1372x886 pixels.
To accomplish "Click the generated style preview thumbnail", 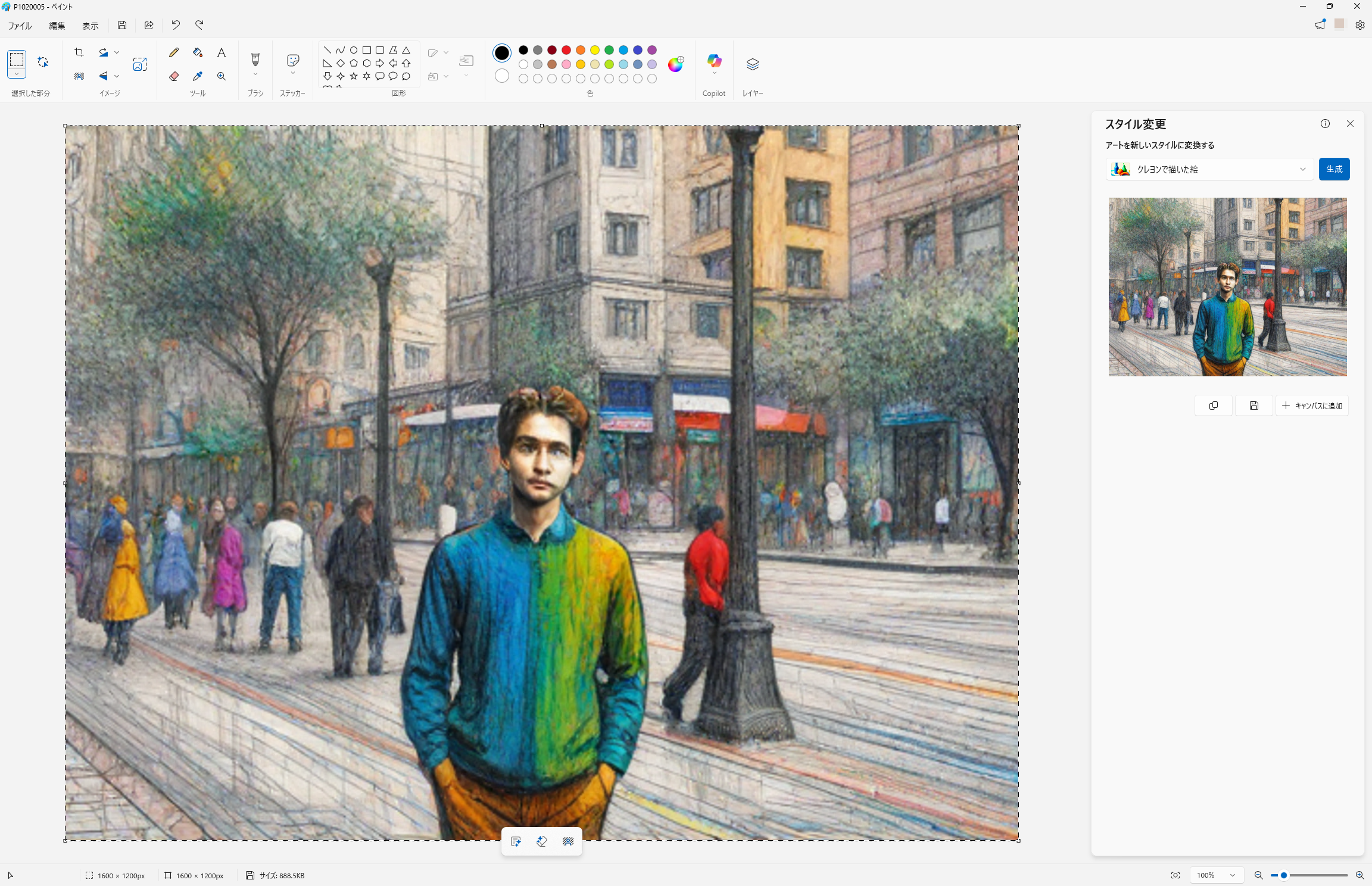I will pos(1227,286).
